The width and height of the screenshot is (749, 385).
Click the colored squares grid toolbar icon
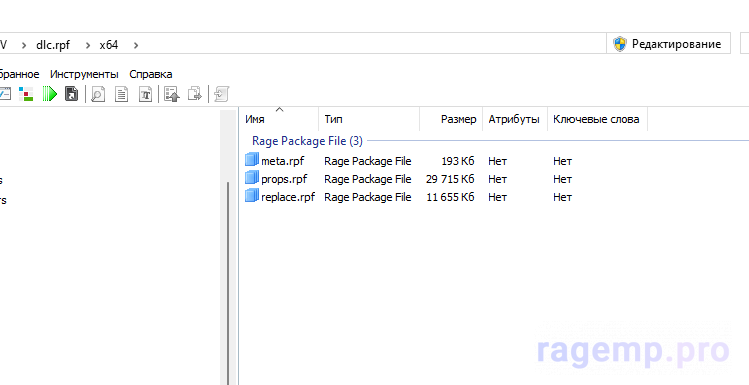pos(26,94)
